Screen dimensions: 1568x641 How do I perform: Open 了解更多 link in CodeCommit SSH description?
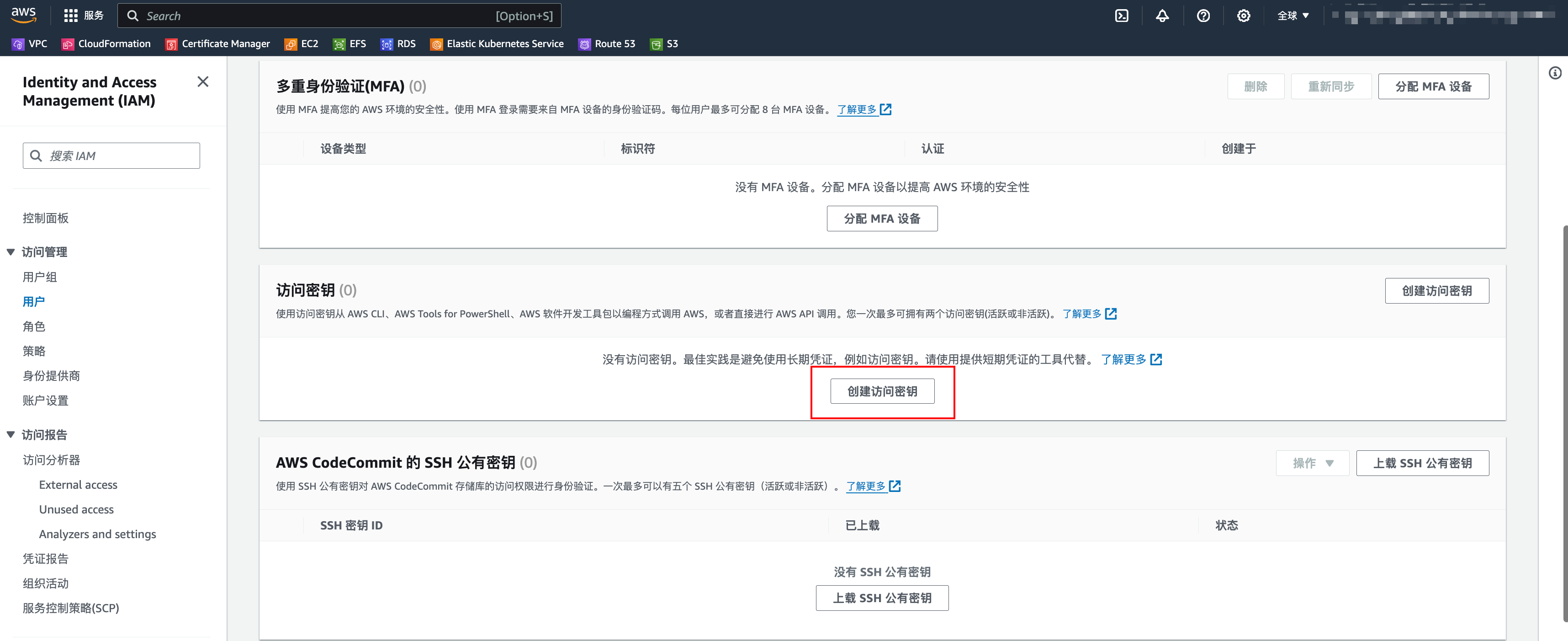coord(873,486)
